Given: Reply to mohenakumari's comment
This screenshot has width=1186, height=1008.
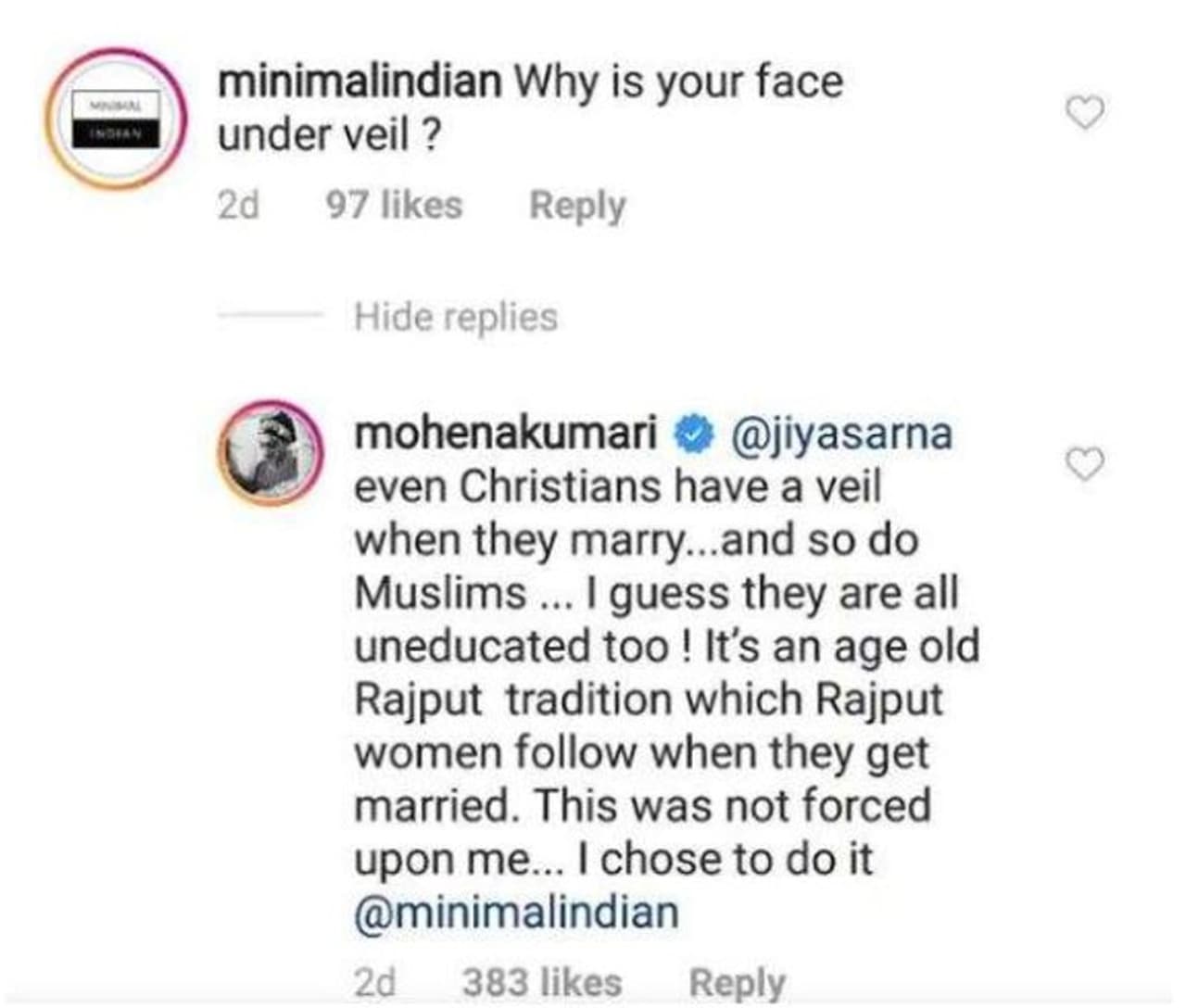Looking at the screenshot, I should (x=737, y=983).
